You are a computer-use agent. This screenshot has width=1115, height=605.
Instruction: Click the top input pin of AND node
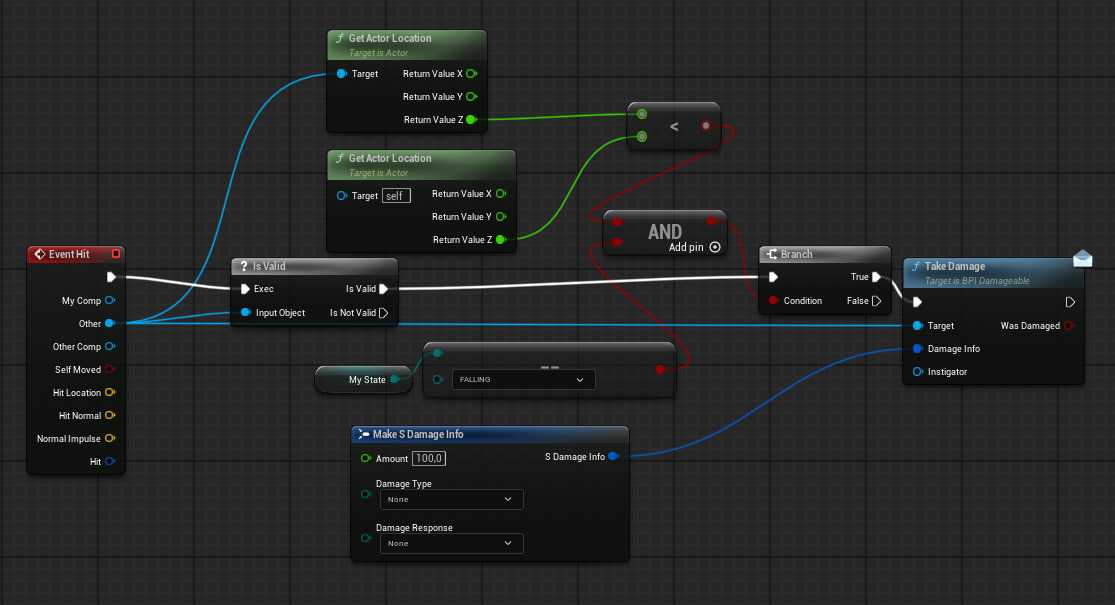click(x=617, y=222)
